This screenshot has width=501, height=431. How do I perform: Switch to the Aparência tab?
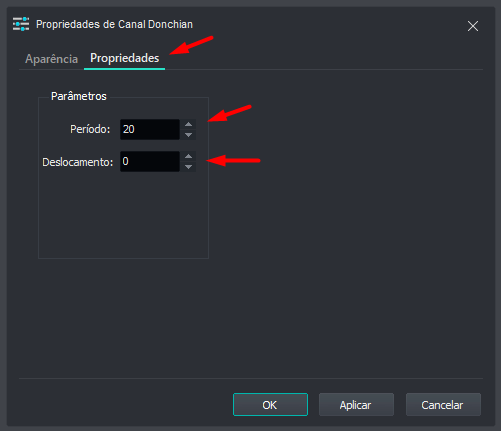coord(51,59)
